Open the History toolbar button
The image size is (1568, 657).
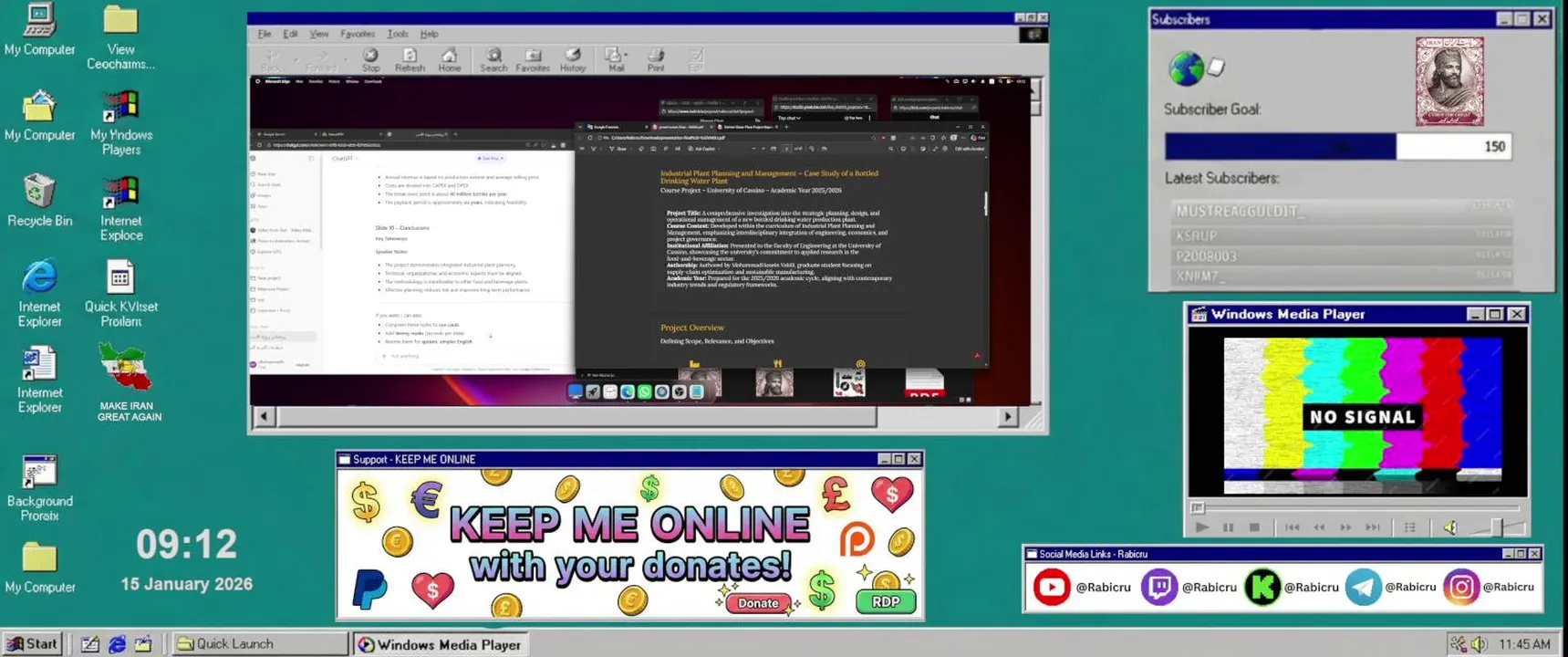pyautogui.click(x=573, y=60)
